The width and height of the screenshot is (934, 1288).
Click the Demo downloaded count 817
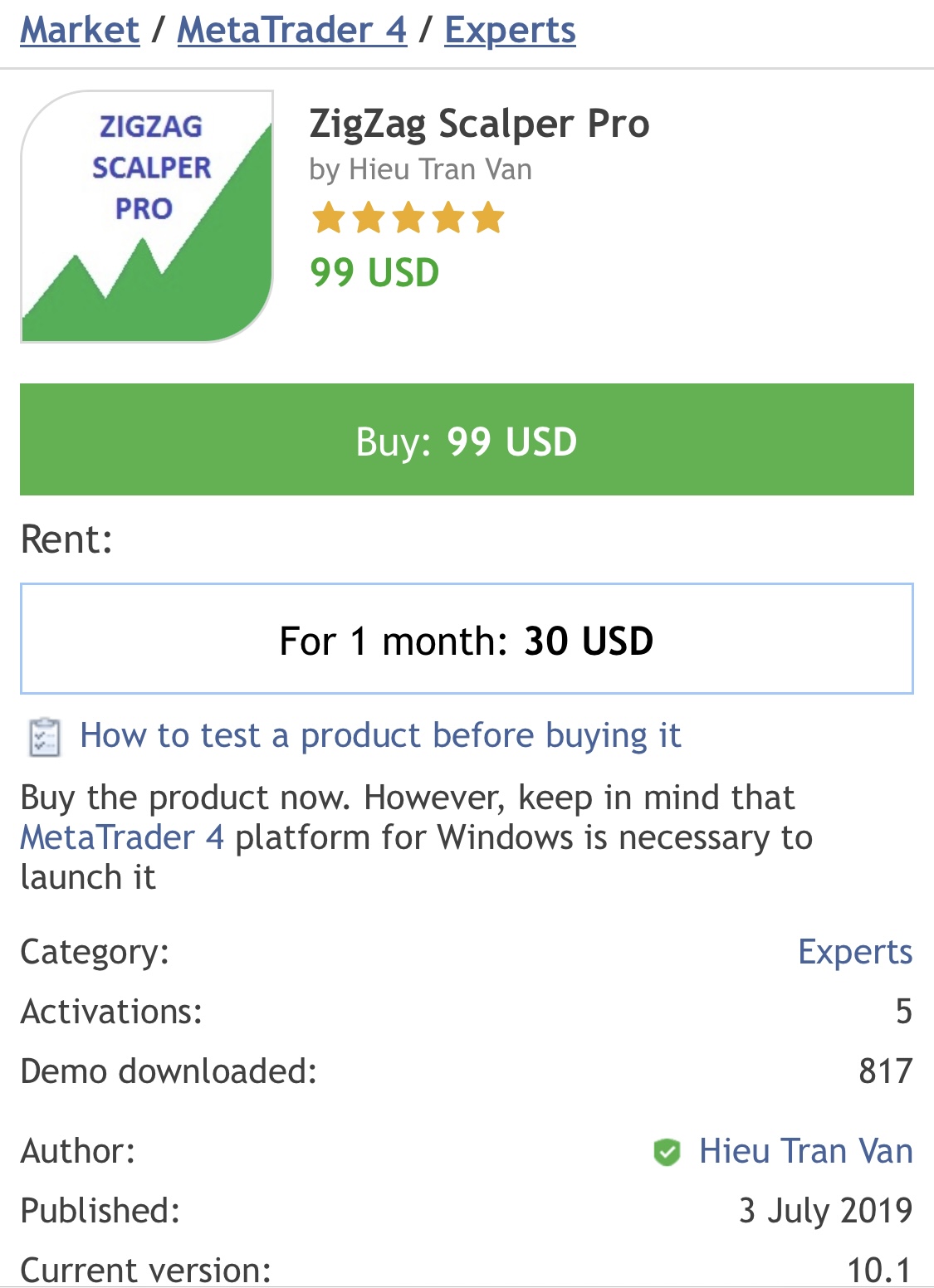click(x=886, y=1071)
